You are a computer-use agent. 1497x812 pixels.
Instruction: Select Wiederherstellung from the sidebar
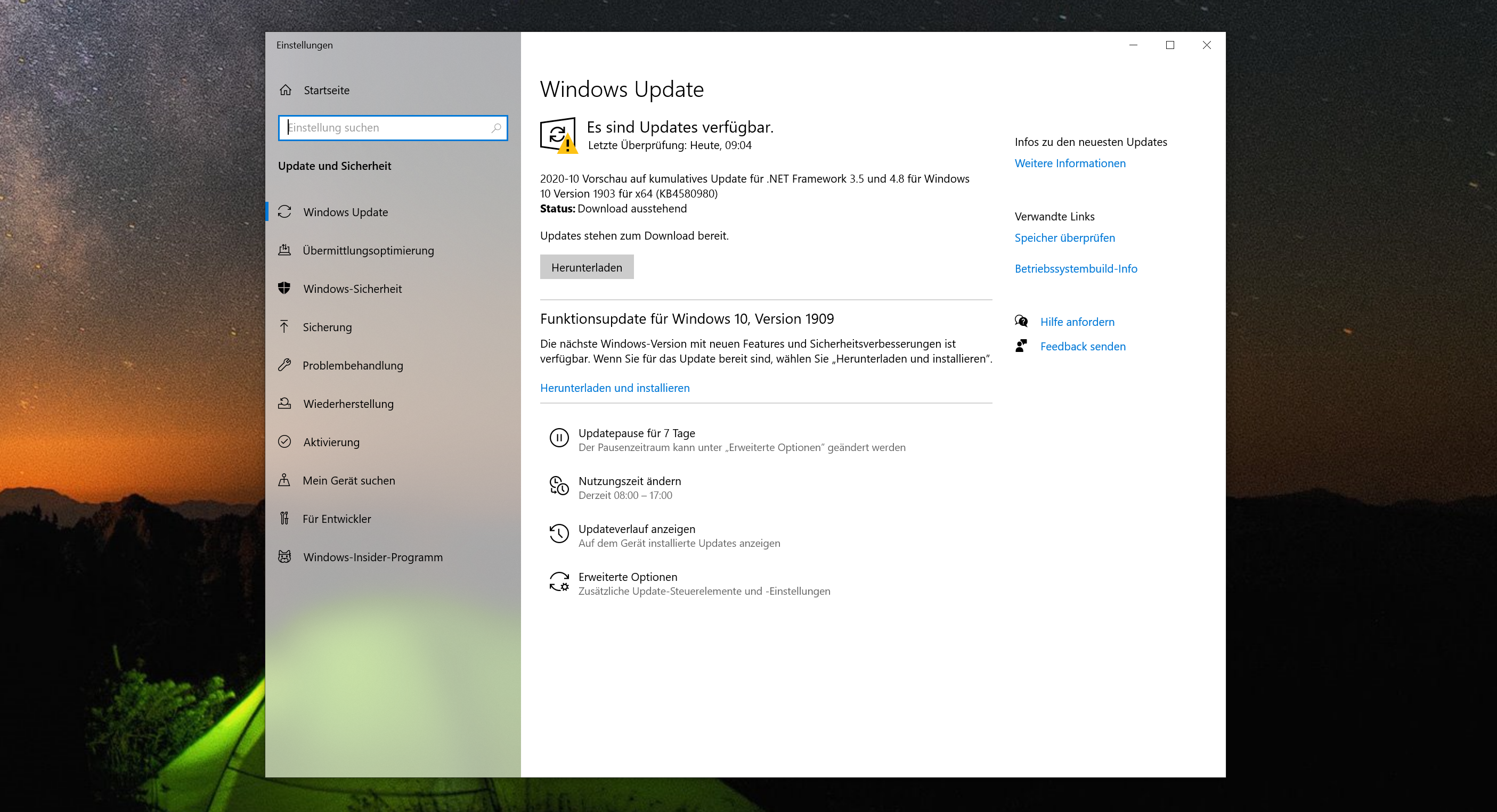click(x=348, y=404)
